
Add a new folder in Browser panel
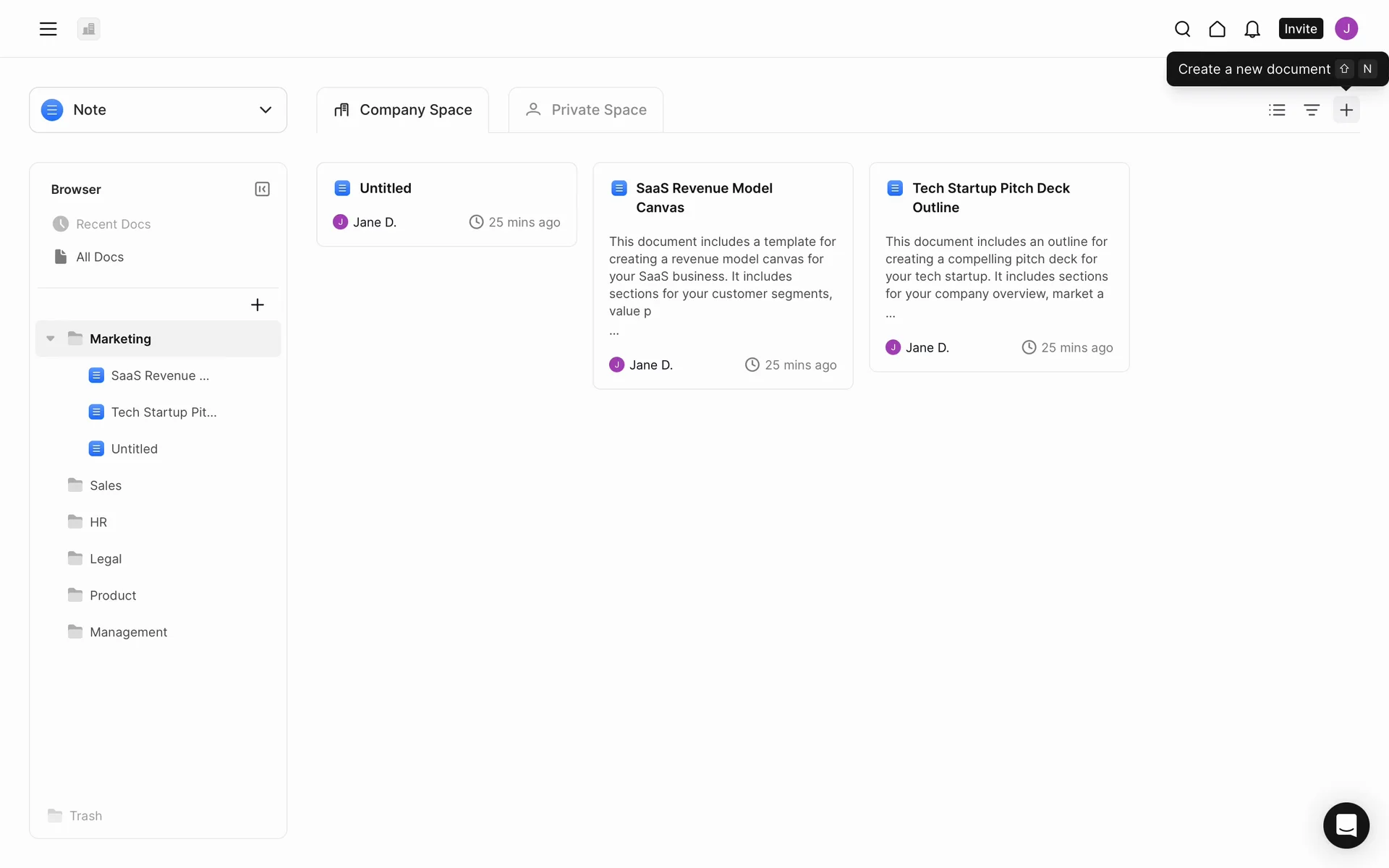[257, 305]
